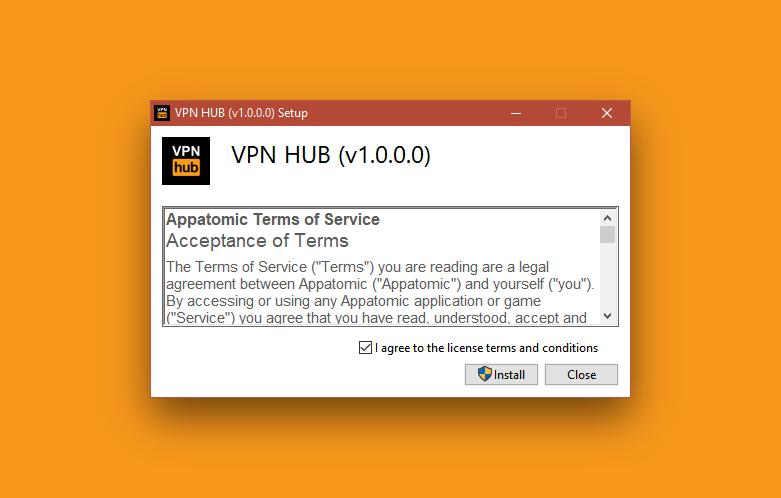781x498 pixels.
Task: Minimize the VPN HUB Setup window
Action: (516, 113)
